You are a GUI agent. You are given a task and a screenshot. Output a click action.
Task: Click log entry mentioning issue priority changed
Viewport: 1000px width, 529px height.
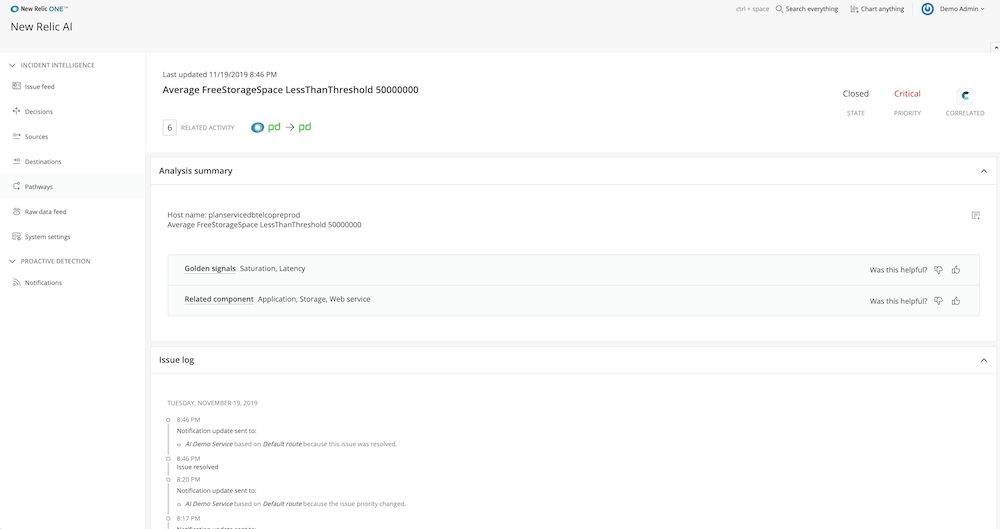coord(295,504)
